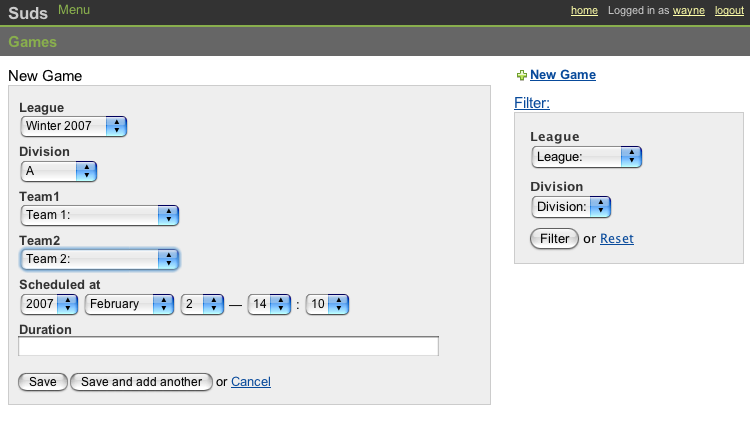
Task: Pick a month from February dropdown
Action: (129, 304)
